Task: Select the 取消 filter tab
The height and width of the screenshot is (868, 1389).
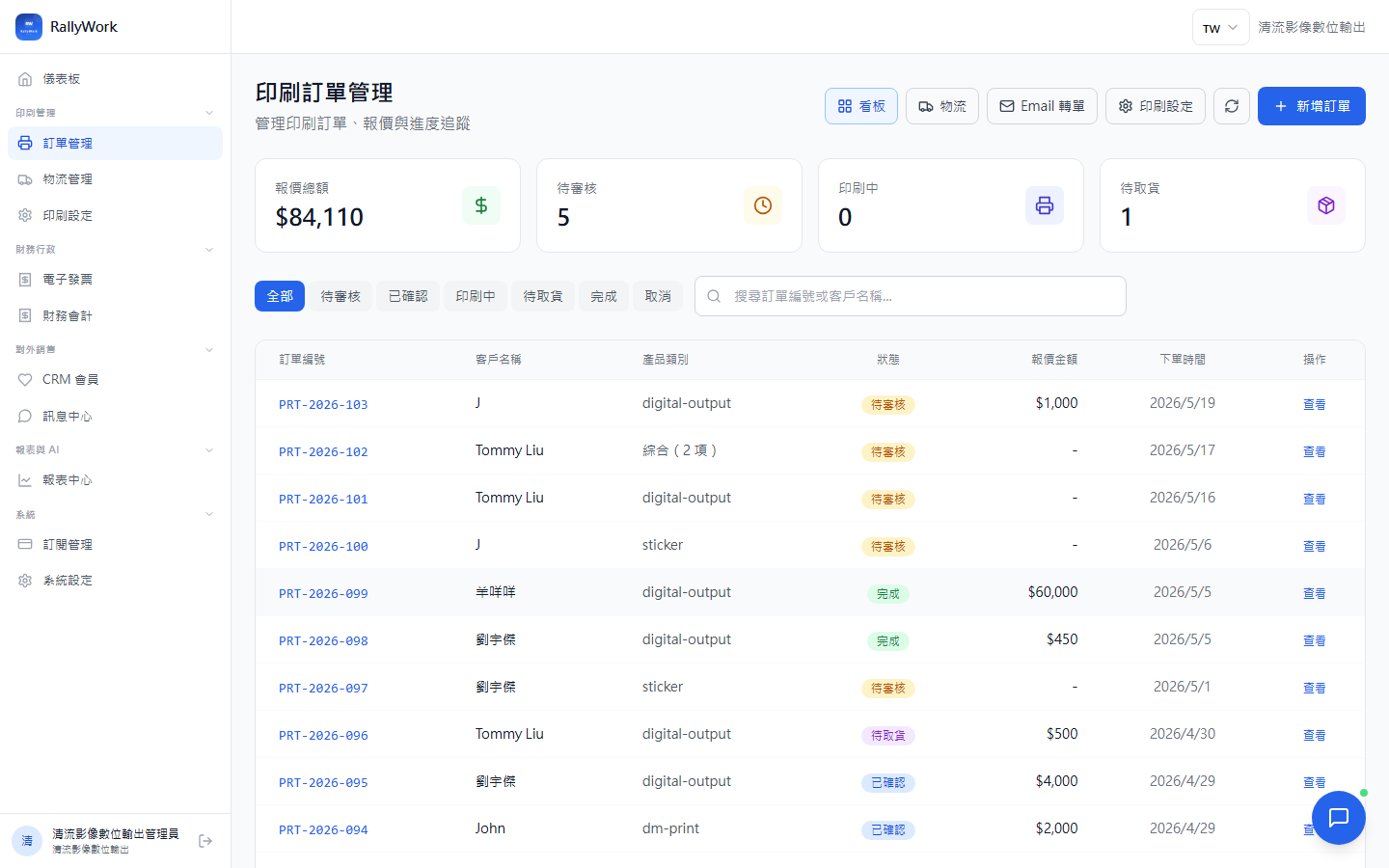Action: (x=658, y=296)
